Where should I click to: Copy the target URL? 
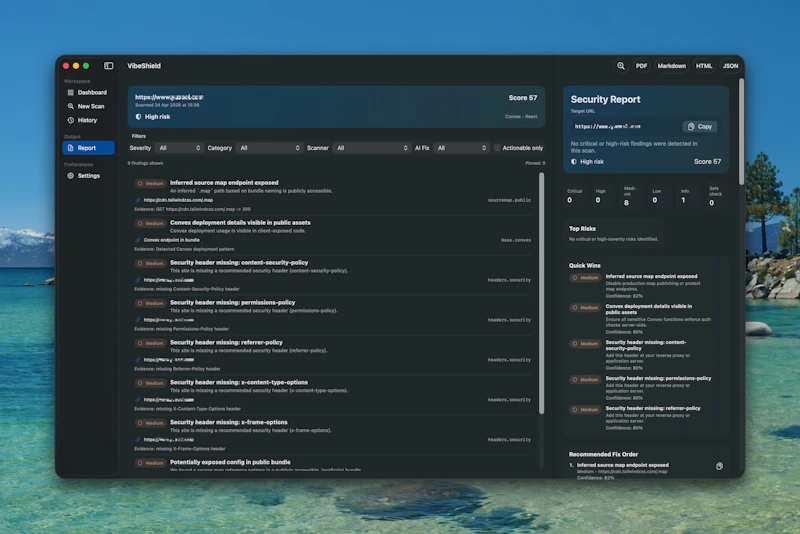point(699,126)
